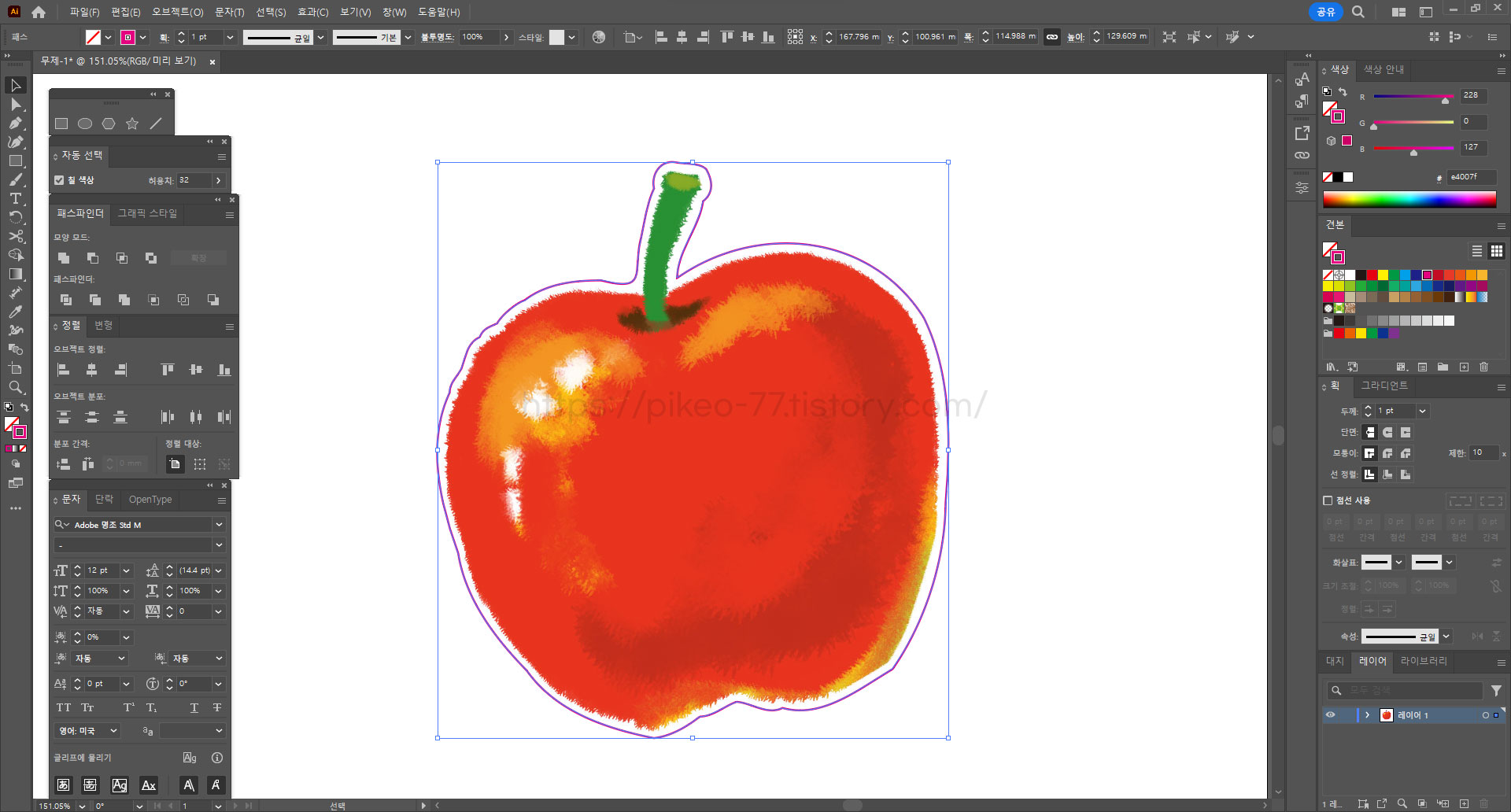1511x812 pixels.
Task: Switch swatches to list view
Action: coord(1477,251)
